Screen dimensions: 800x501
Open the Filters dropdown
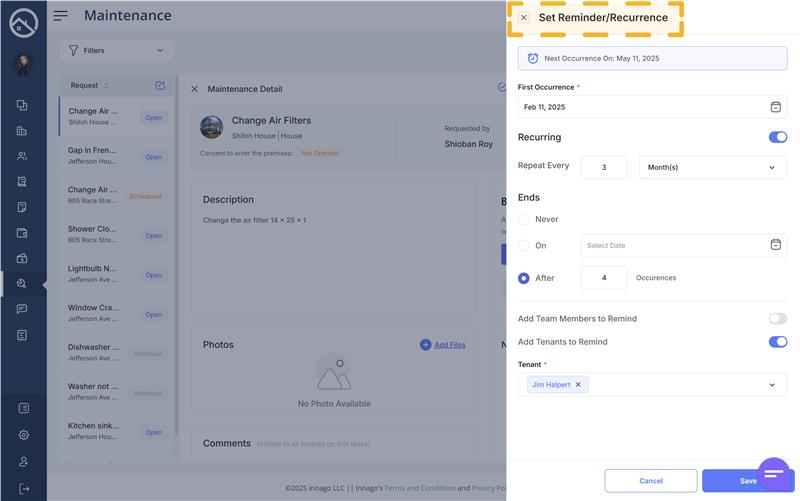tap(116, 50)
